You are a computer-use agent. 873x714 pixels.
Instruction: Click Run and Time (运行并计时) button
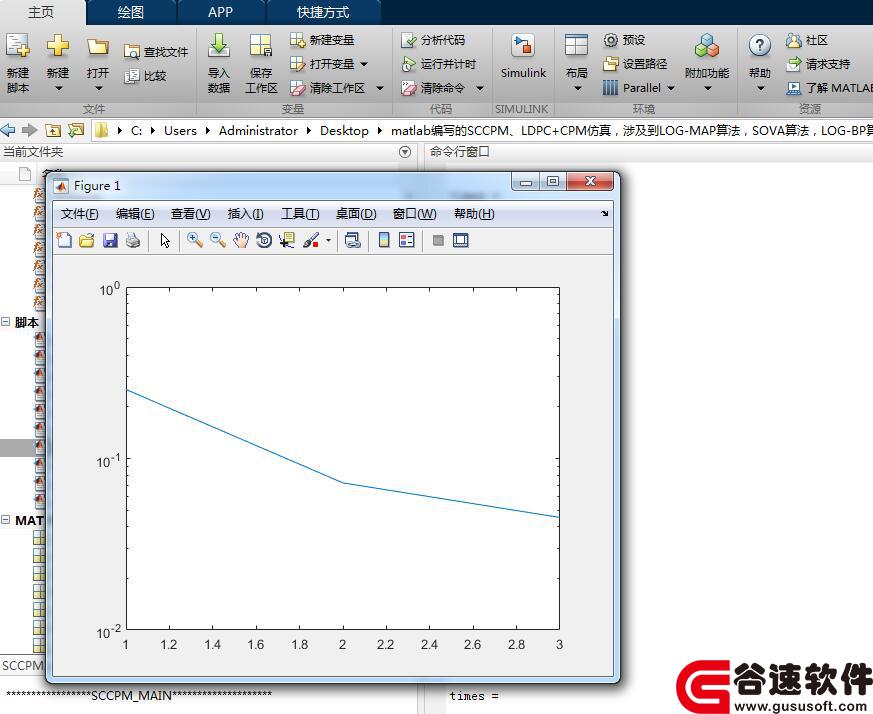point(439,64)
